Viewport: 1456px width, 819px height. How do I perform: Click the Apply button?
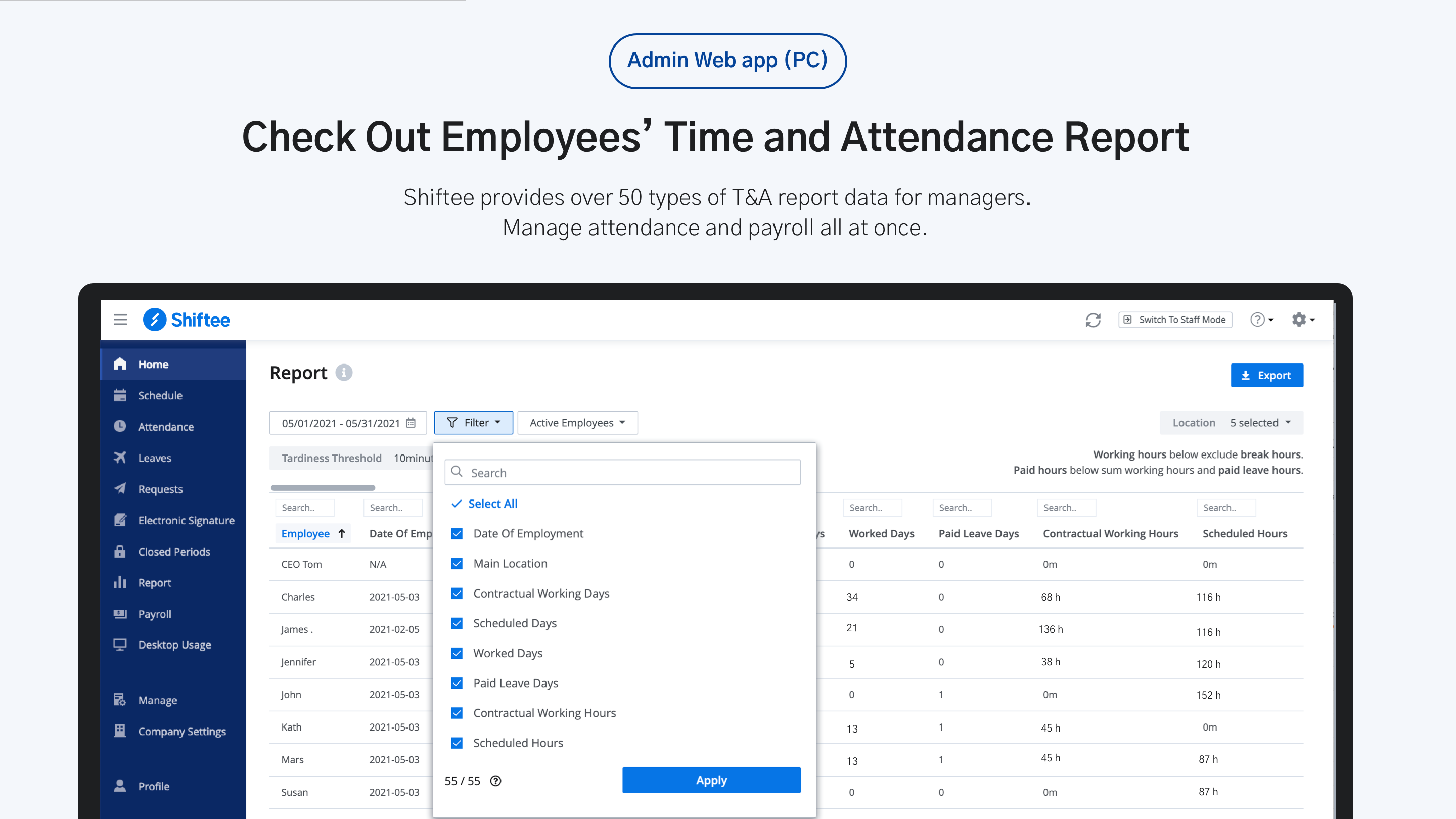(711, 780)
